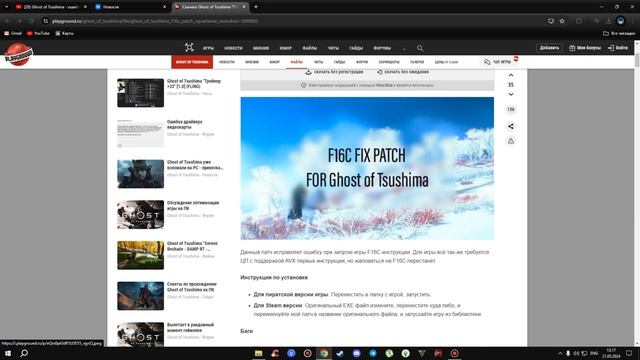
Task: Open the Windows Start menu
Action: (x=8, y=353)
